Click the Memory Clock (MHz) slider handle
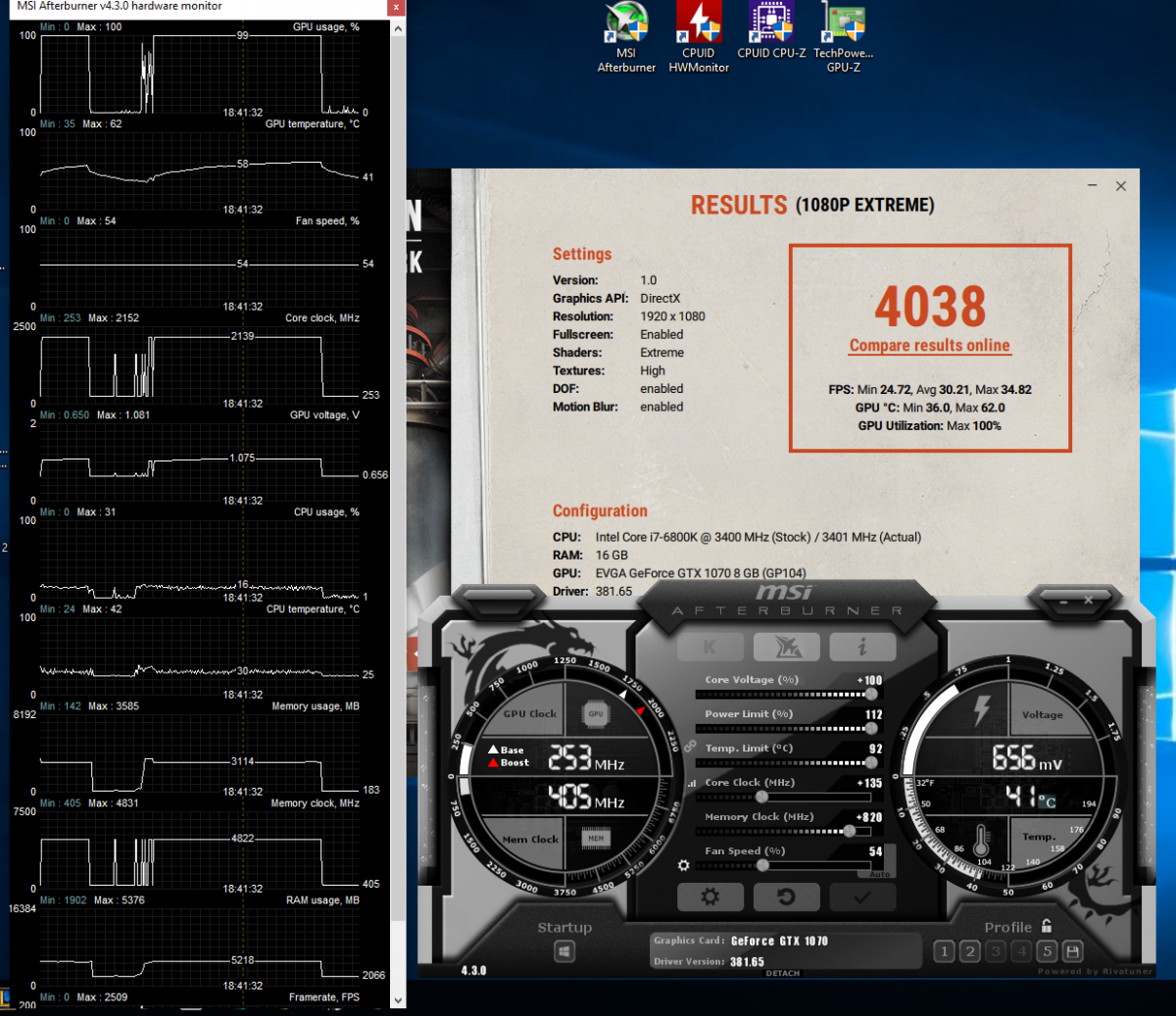 tap(849, 831)
